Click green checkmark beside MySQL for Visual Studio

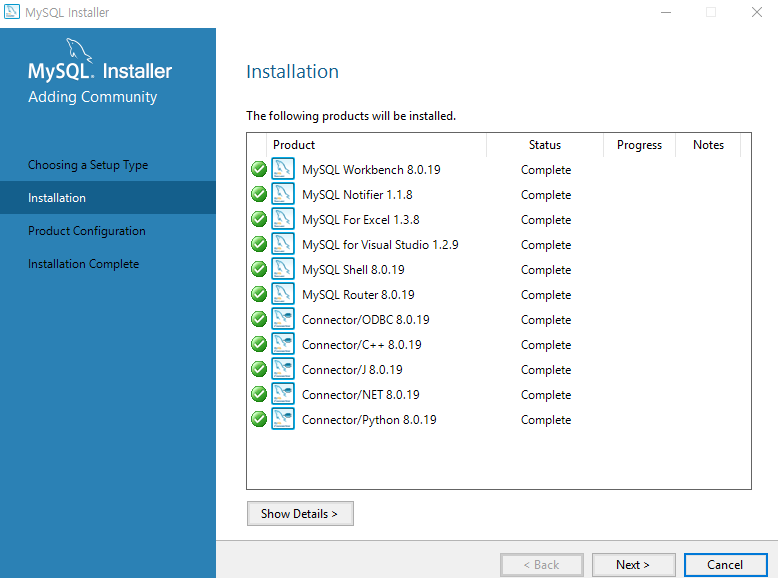(x=259, y=244)
